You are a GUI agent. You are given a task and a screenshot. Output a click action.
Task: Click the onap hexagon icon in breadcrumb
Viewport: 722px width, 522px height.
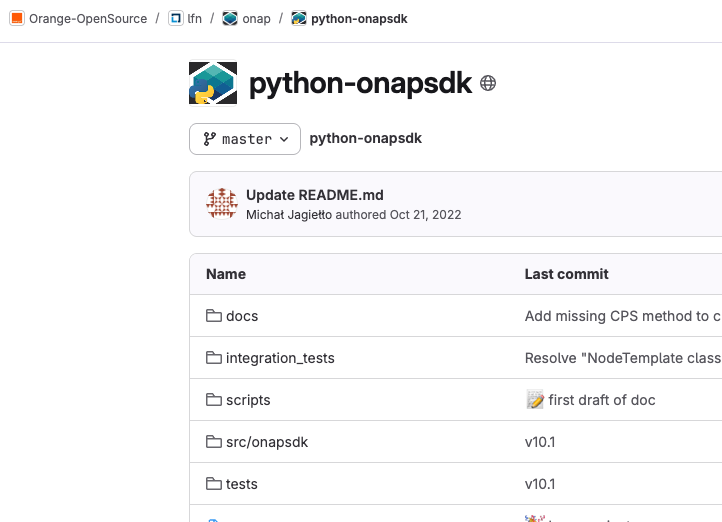point(230,18)
